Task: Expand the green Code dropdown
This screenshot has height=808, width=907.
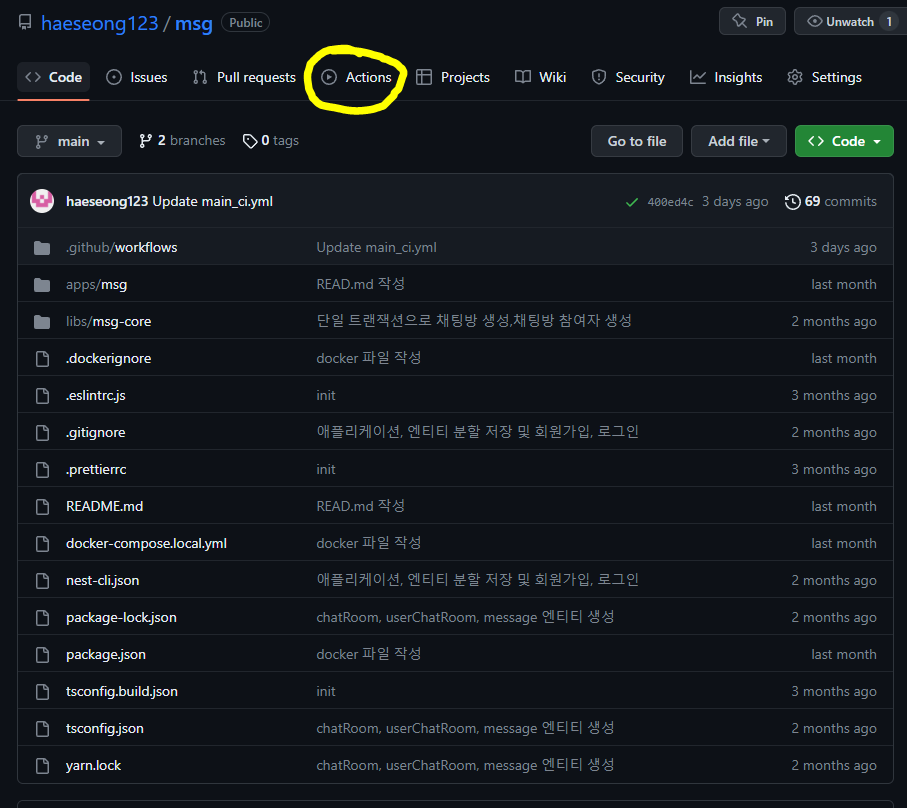Action: click(x=844, y=141)
